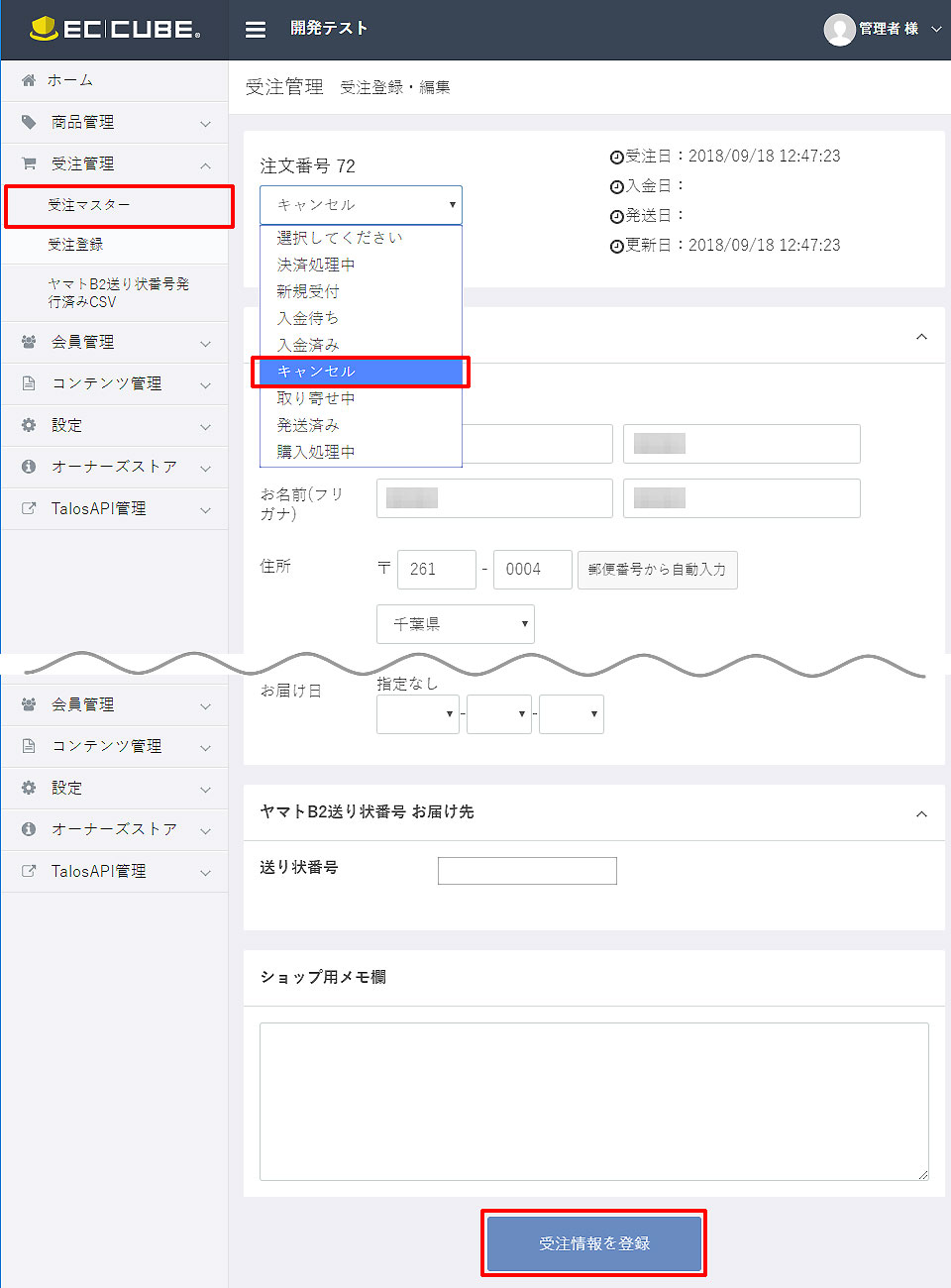Click the lower コンテンツ管理 document icon
The height and width of the screenshot is (1288, 951).
(29, 746)
